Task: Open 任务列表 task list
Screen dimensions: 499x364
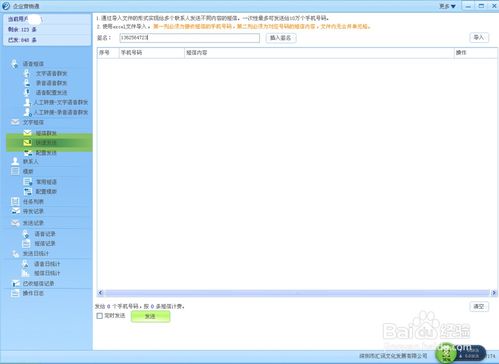Action: point(33,202)
